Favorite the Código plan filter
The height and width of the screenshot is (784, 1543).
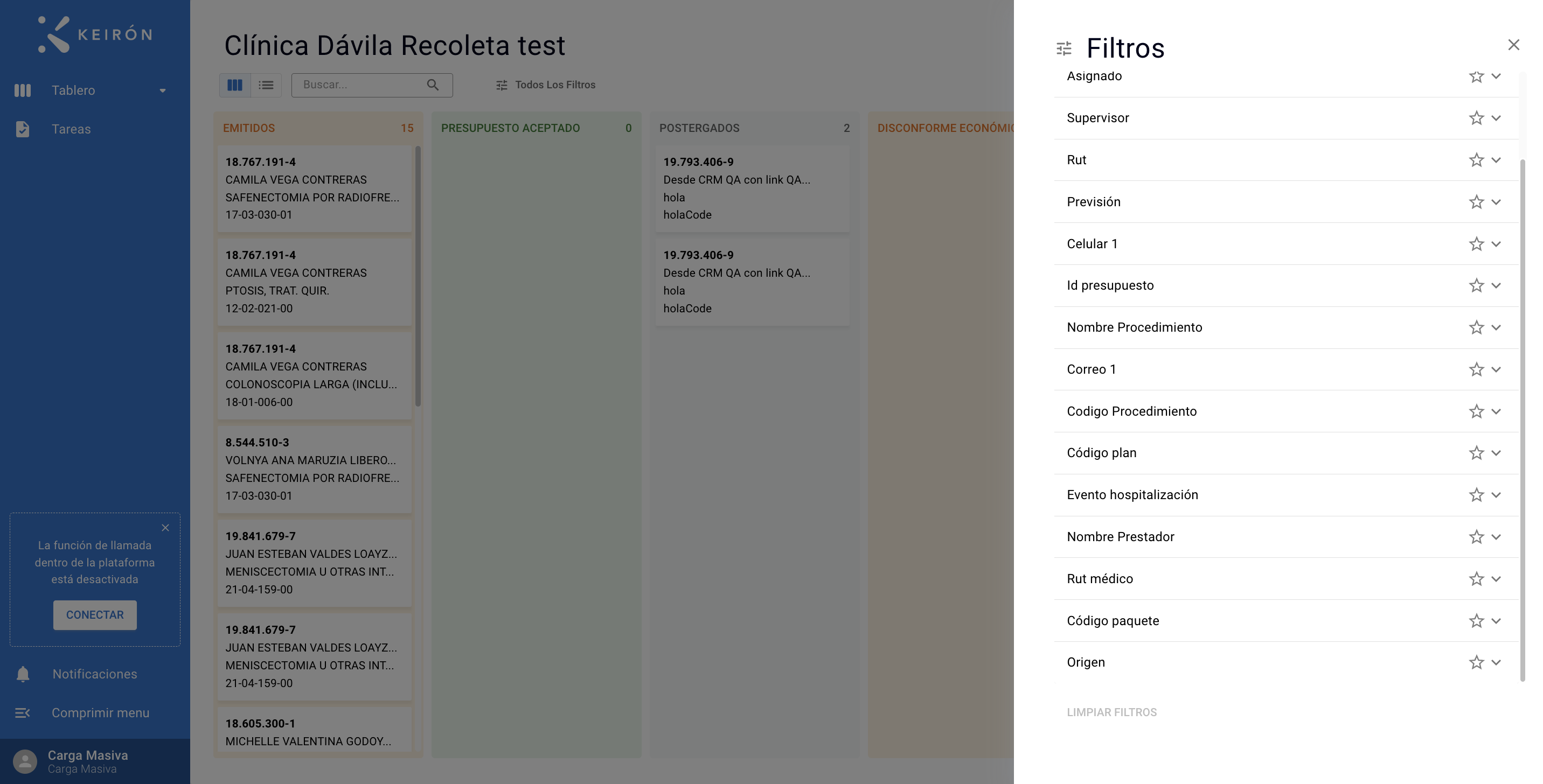coord(1476,453)
